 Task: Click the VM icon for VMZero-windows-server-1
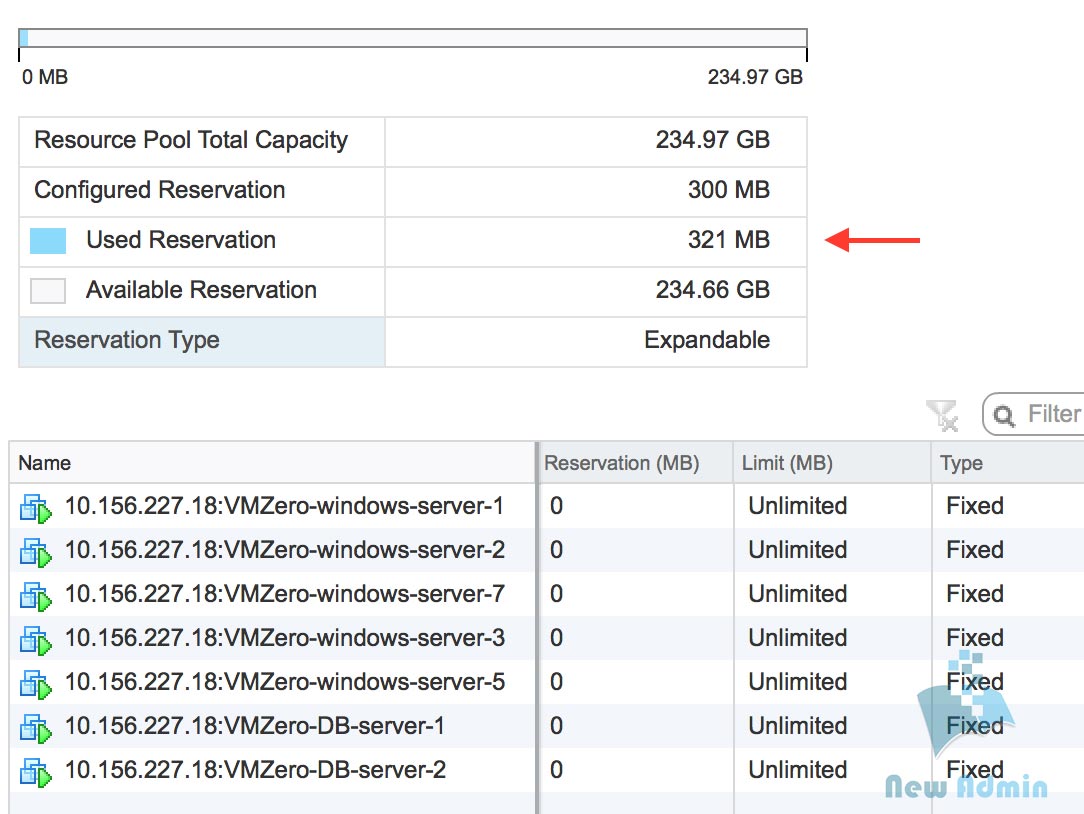tap(35, 508)
